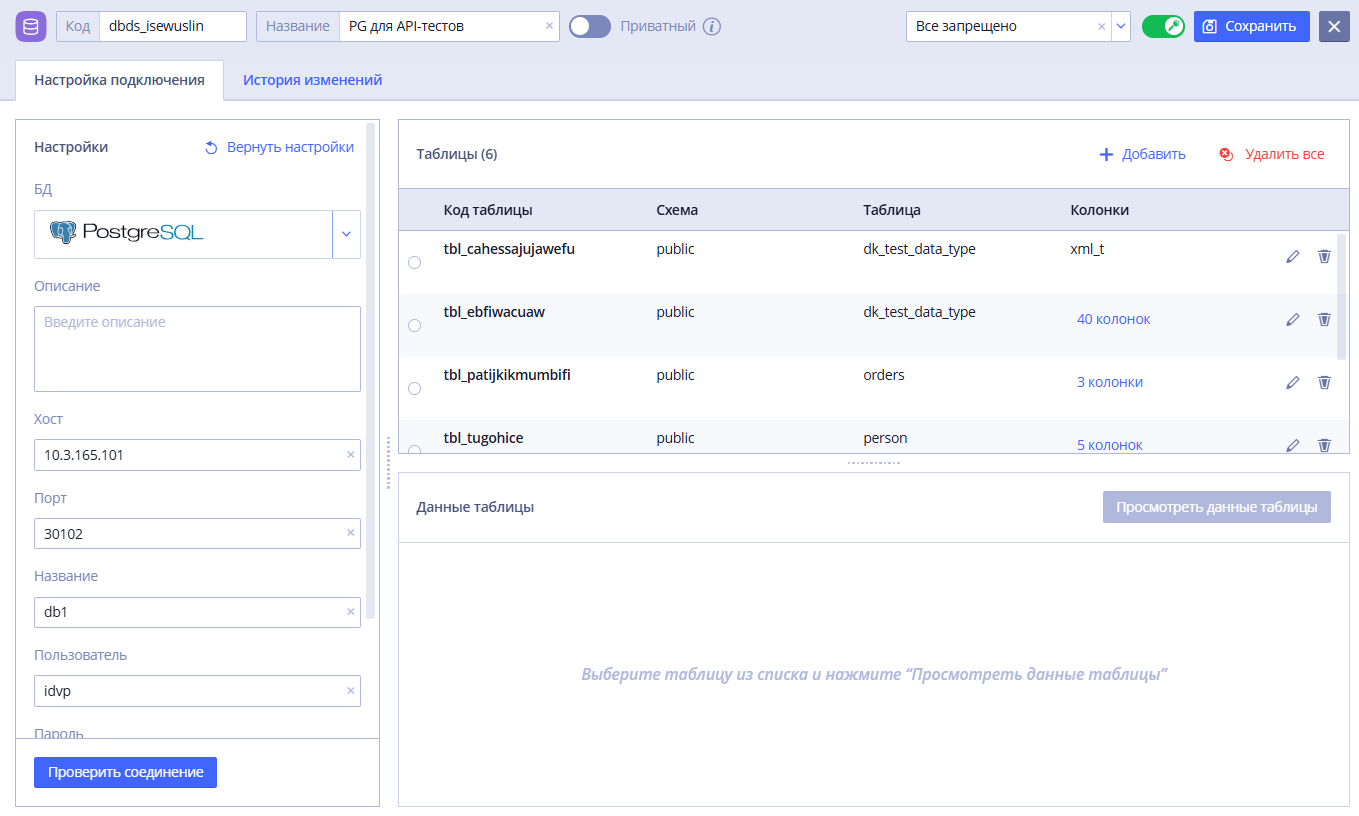Toggle the Приватный switch
1359x816 pixels.
tap(589, 27)
